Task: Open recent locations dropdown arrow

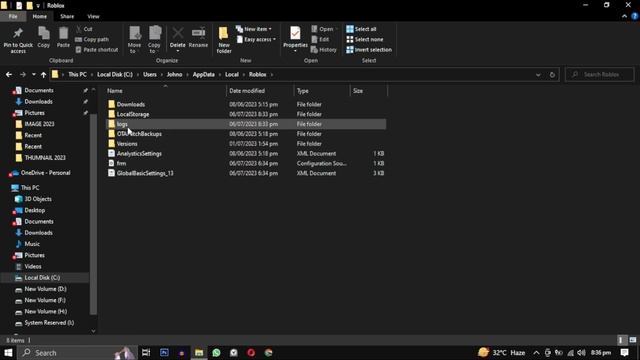Action: (33, 75)
